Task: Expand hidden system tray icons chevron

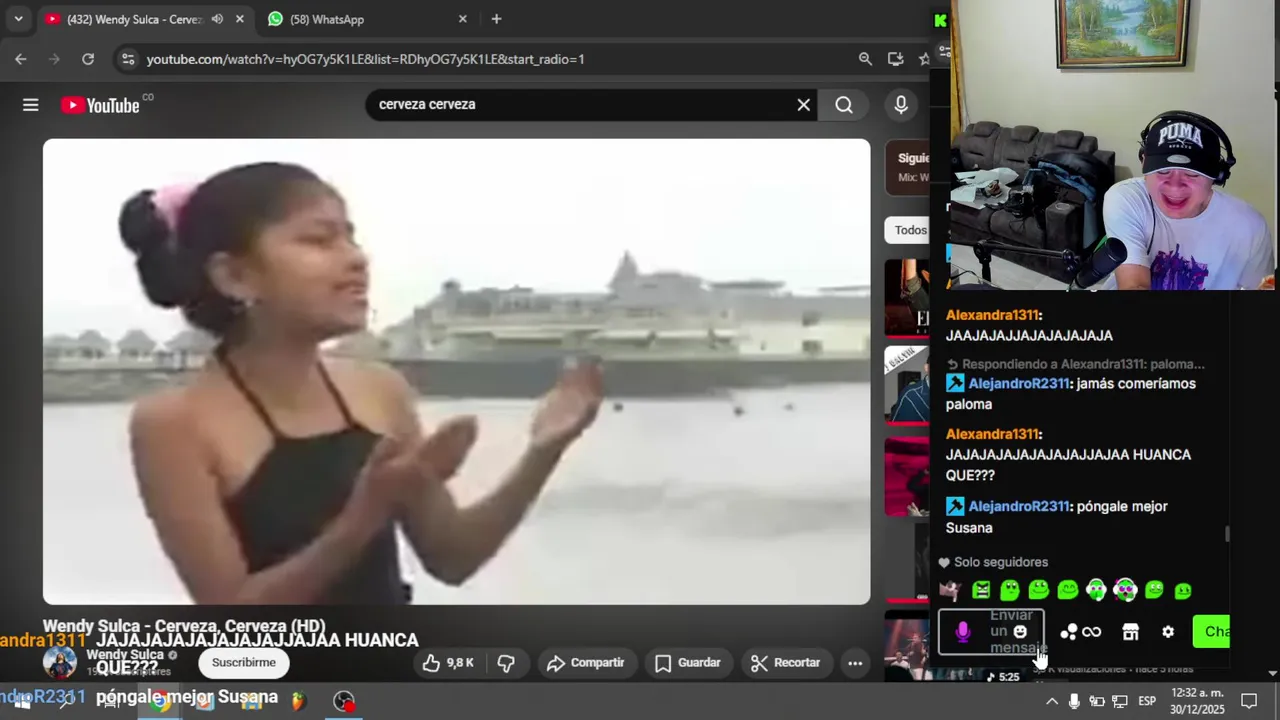Action: click(x=1052, y=702)
